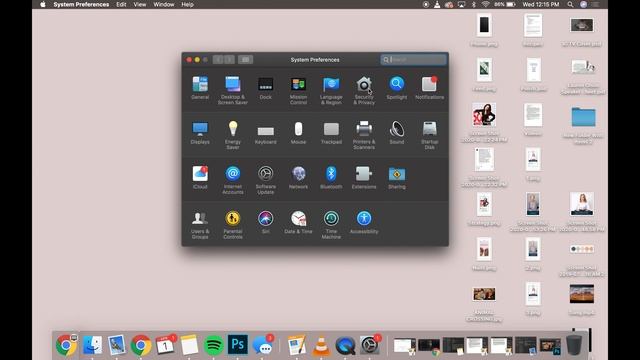Open Preview from the Dock

click(117, 345)
